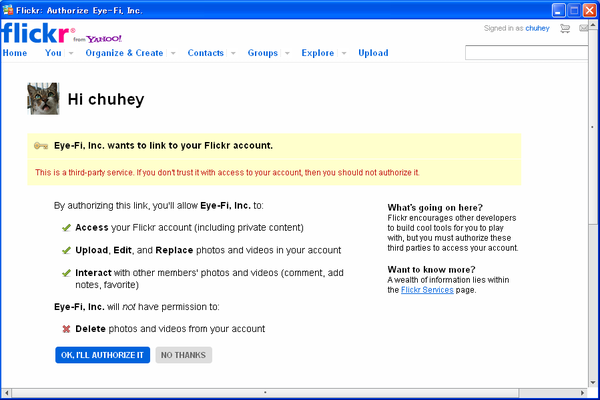Click horizontal scrollbar right arrow
The image size is (600, 400).
tap(582, 393)
